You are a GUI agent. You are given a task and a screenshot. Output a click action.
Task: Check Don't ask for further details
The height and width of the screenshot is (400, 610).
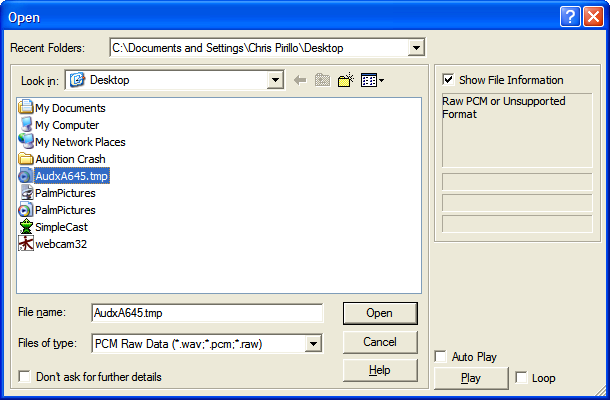point(25,376)
